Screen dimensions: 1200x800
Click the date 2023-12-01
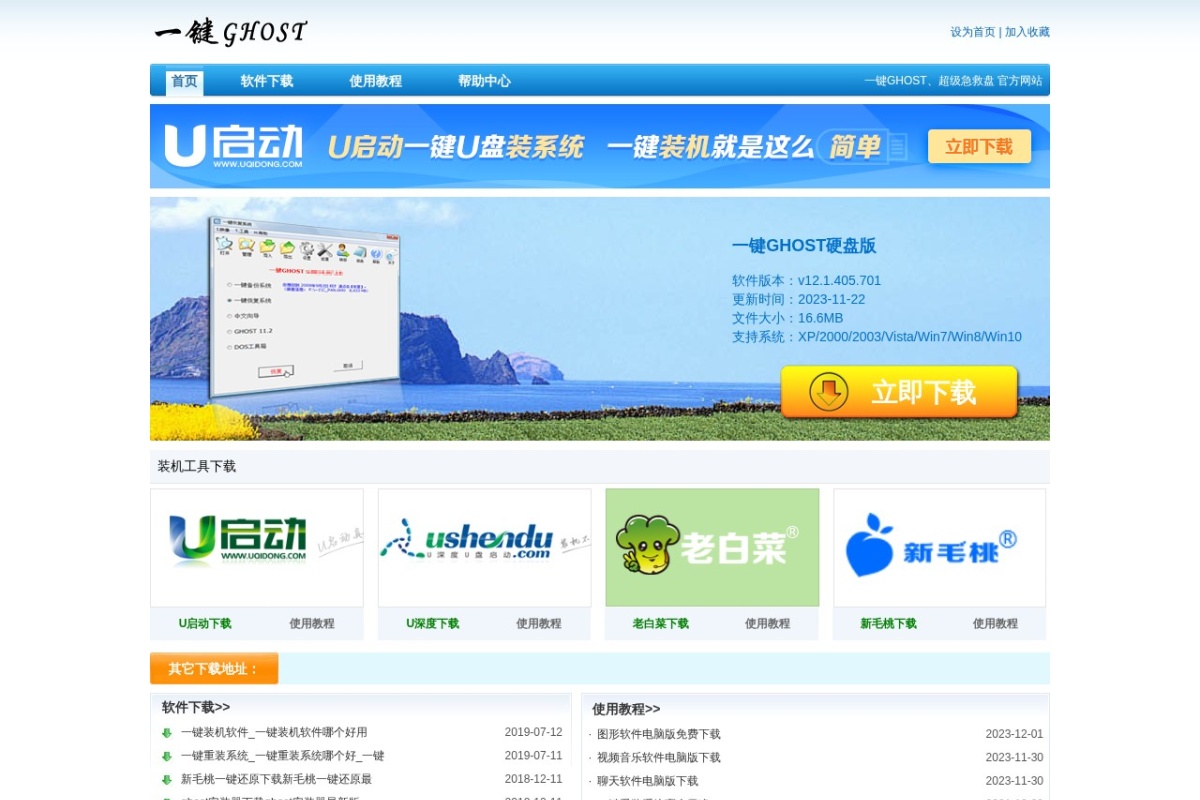[1014, 734]
